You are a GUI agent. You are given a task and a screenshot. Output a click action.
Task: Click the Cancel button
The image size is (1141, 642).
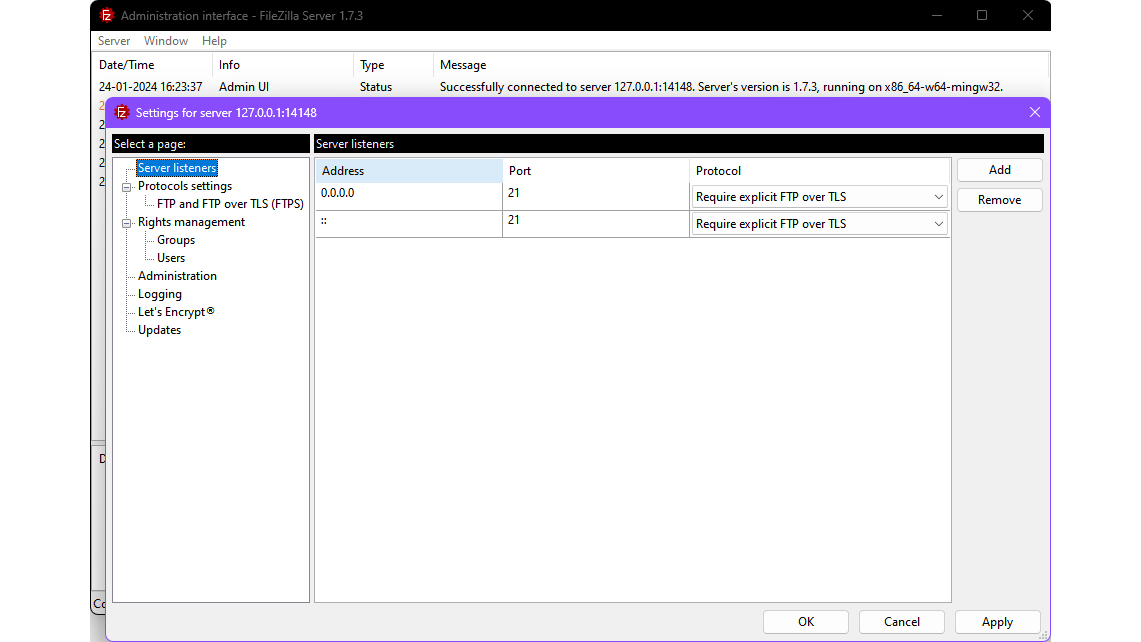902,622
